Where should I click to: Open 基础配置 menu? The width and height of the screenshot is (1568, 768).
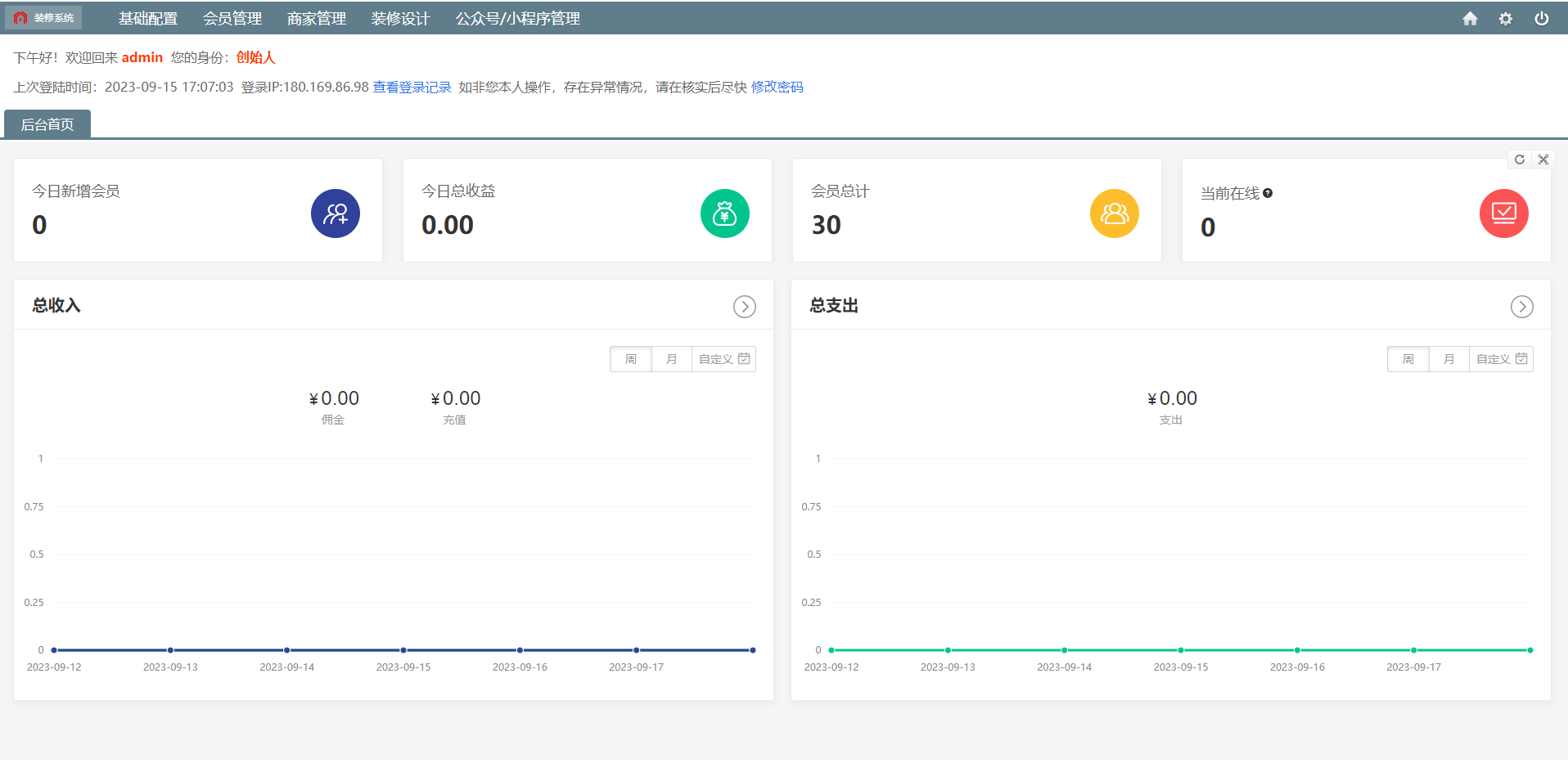click(148, 18)
